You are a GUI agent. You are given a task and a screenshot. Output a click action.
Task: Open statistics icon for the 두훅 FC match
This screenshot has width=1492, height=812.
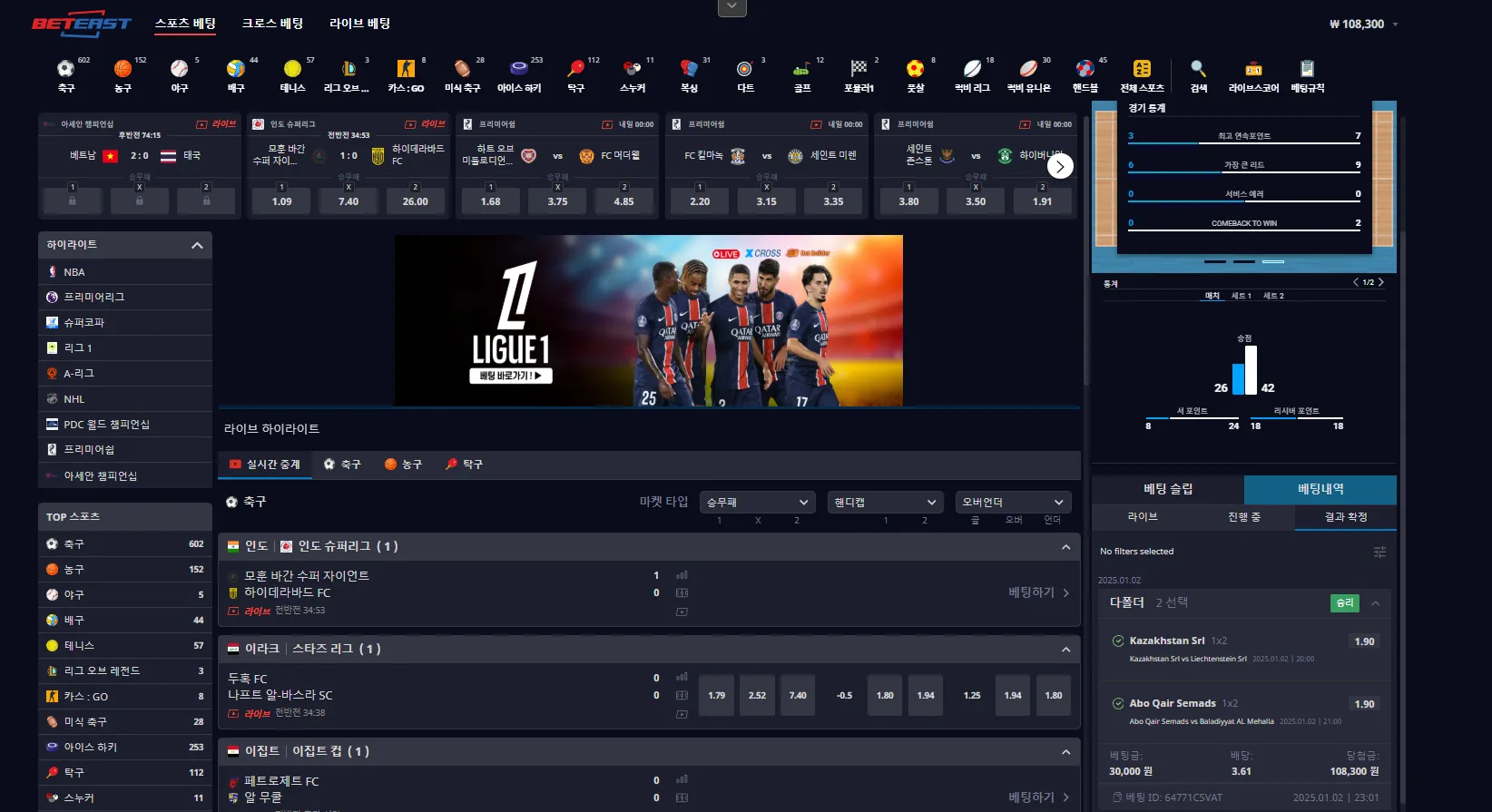coord(682,678)
